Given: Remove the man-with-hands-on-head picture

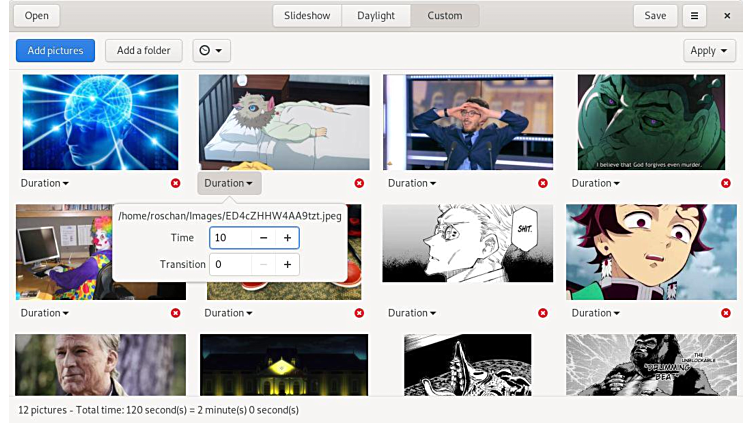Looking at the screenshot, I should tap(543, 183).
